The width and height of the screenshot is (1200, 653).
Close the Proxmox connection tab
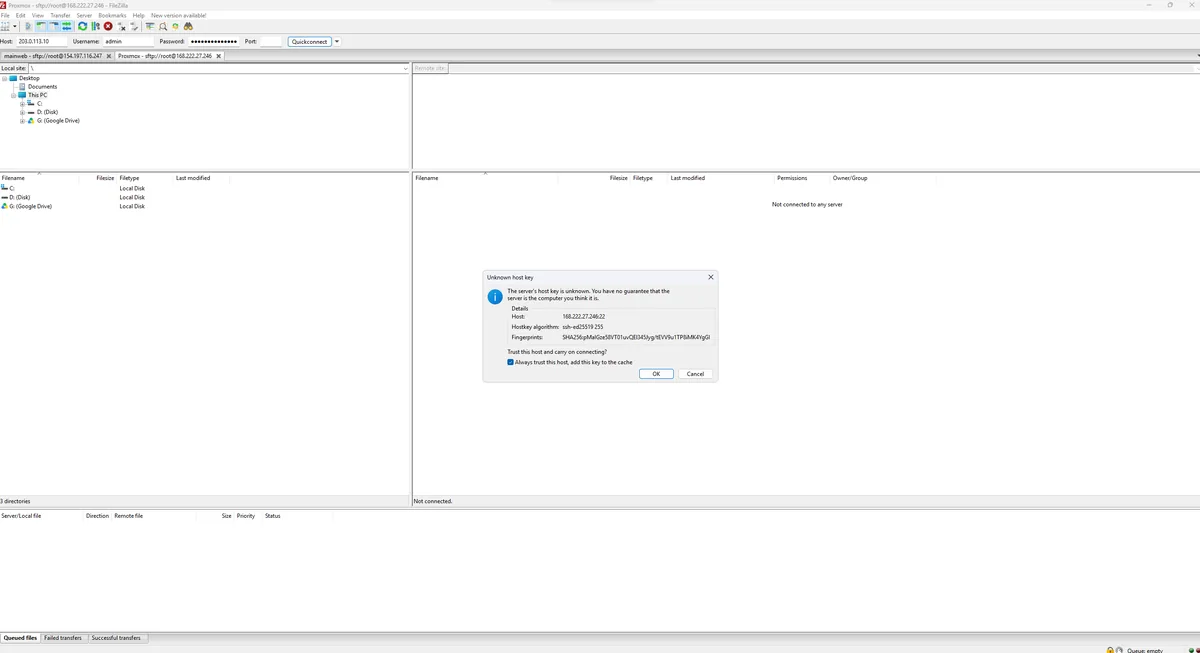219,56
